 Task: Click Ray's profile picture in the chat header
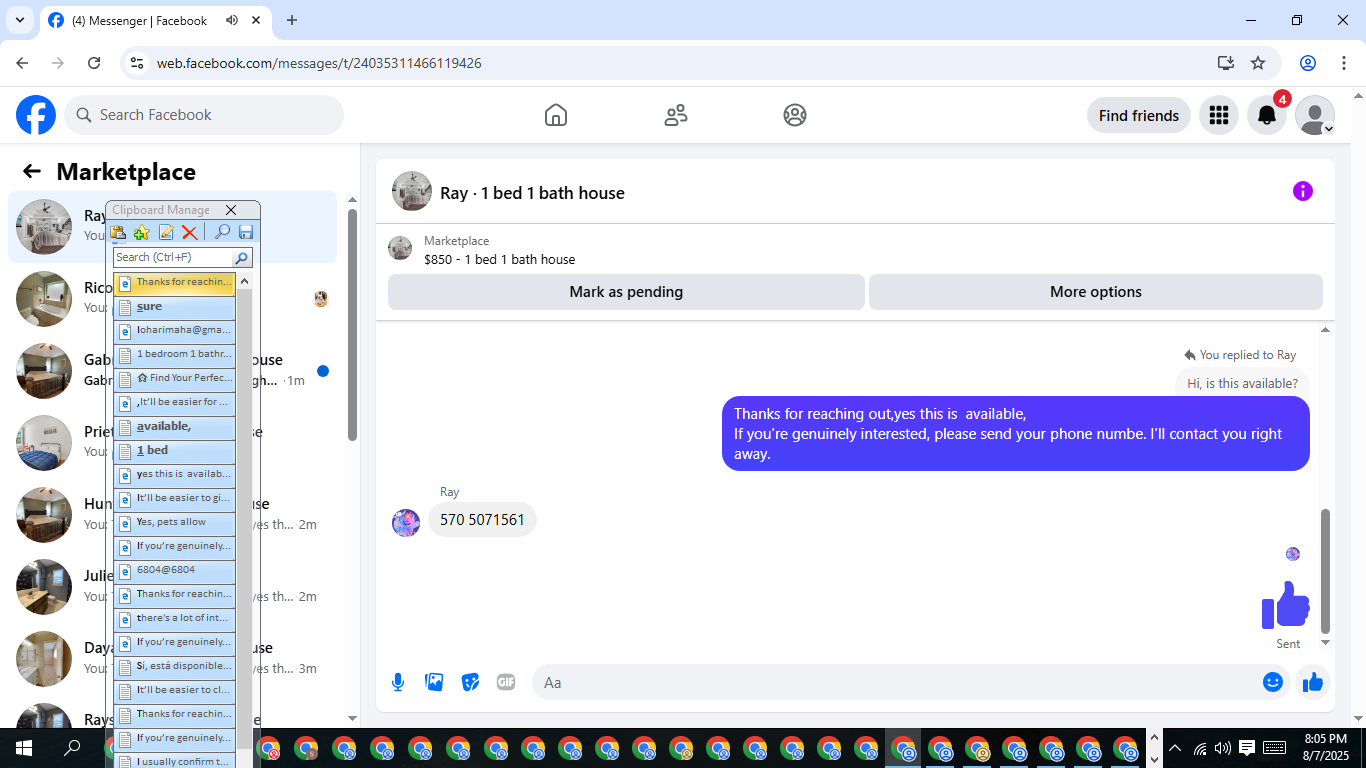pyautogui.click(x=412, y=191)
